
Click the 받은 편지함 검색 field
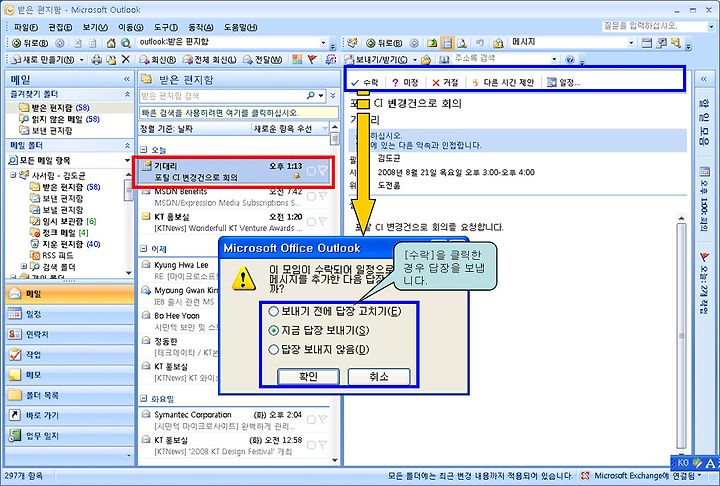coord(223,96)
